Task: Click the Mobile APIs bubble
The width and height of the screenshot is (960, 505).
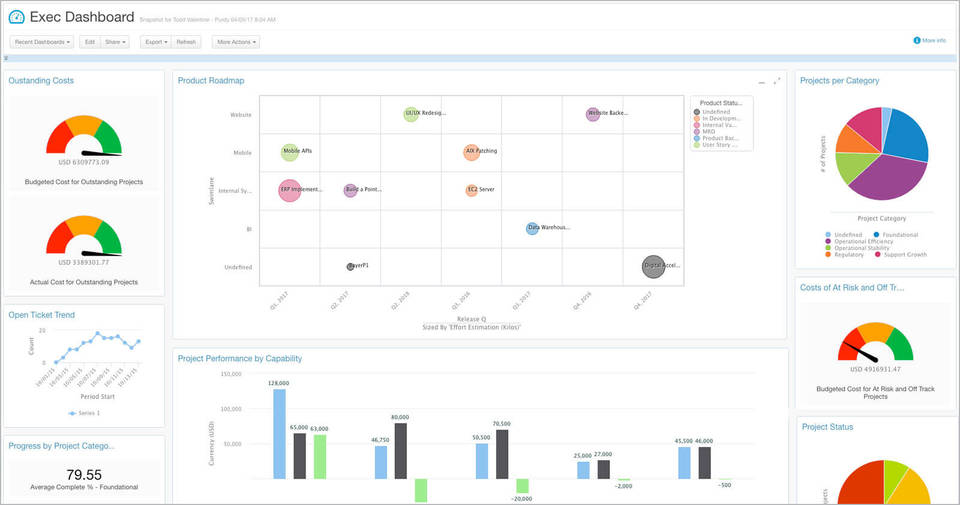Action: [x=290, y=152]
